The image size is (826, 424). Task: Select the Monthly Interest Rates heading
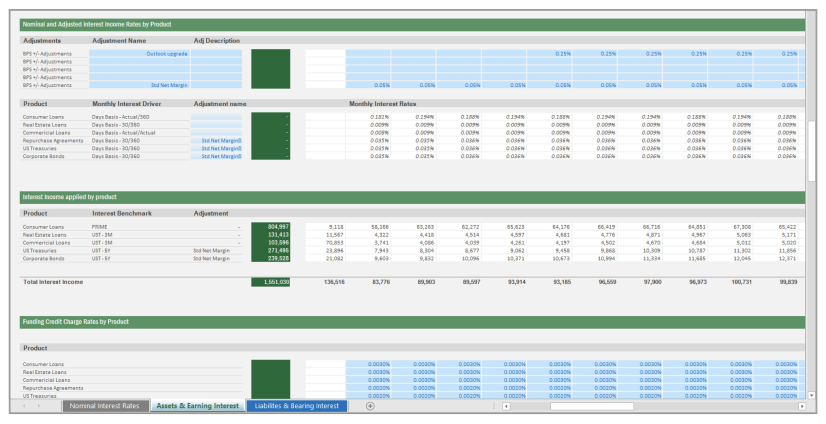pyautogui.click(x=383, y=104)
